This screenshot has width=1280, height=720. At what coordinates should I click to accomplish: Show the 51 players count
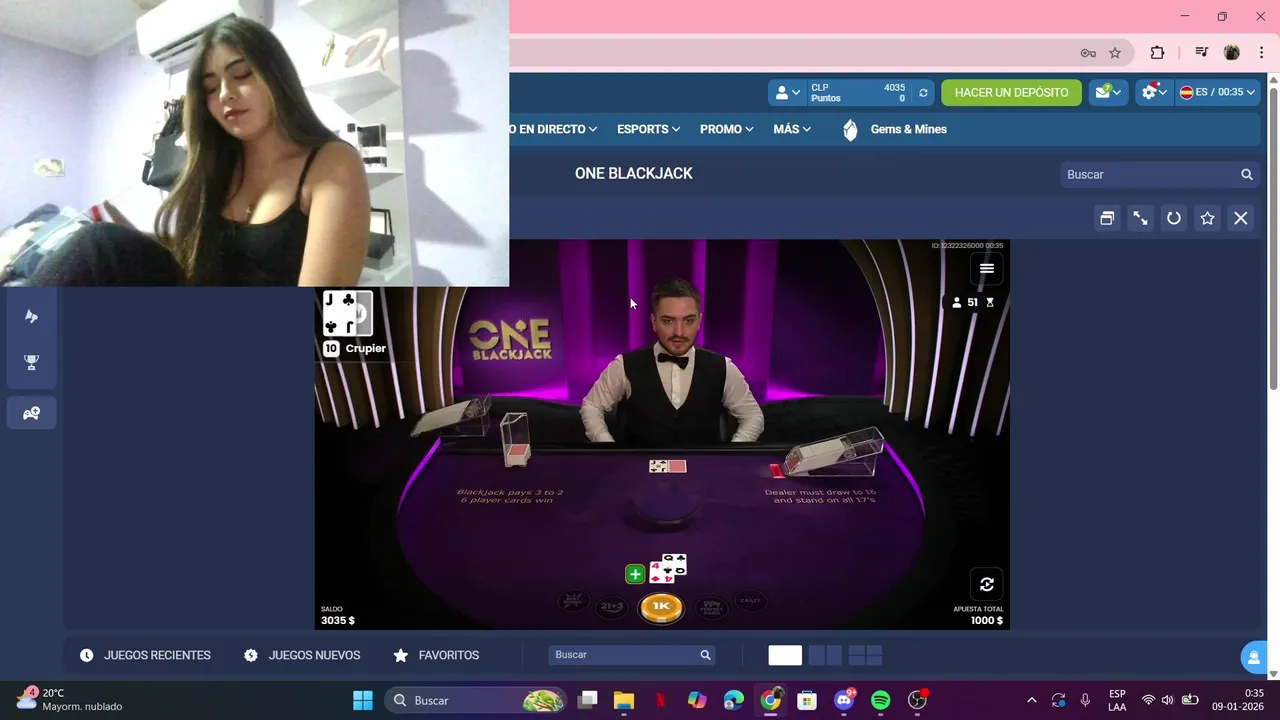pos(972,302)
